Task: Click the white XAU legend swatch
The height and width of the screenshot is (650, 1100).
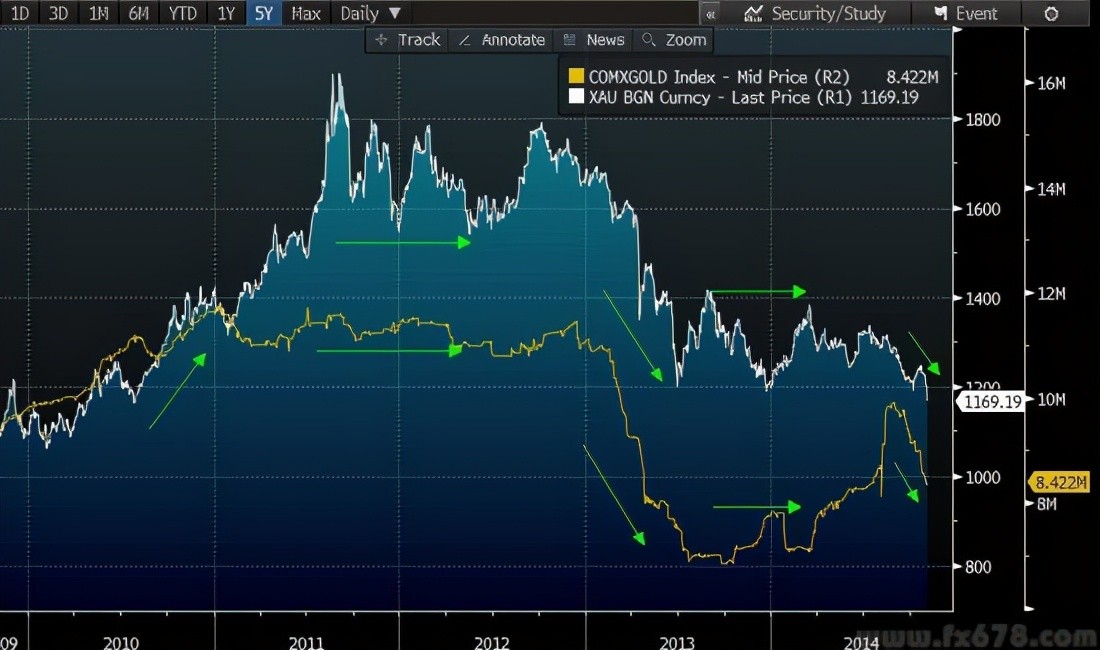Action: [575, 97]
